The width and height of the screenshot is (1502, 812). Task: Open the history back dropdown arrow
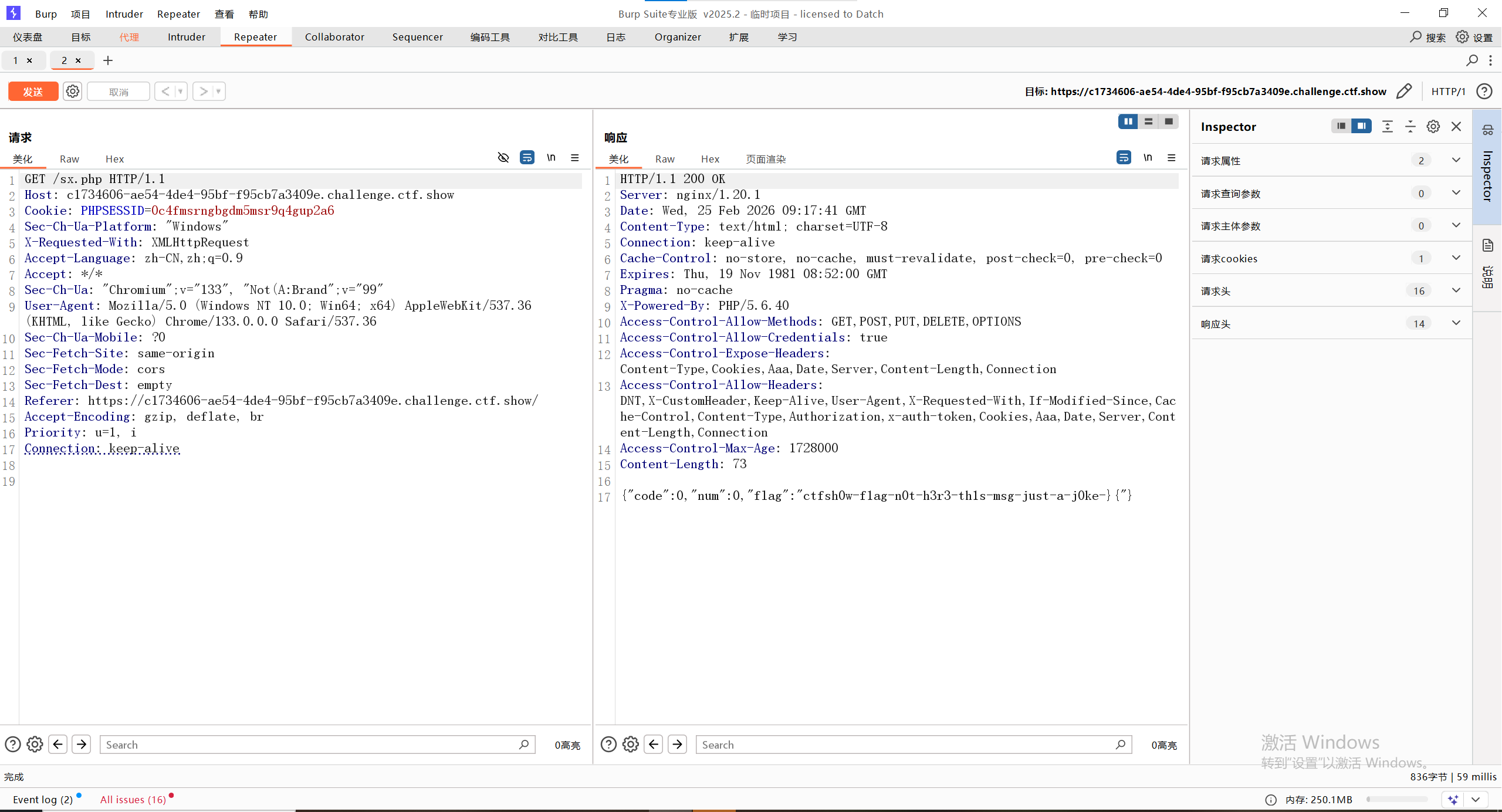coord(181,92)
